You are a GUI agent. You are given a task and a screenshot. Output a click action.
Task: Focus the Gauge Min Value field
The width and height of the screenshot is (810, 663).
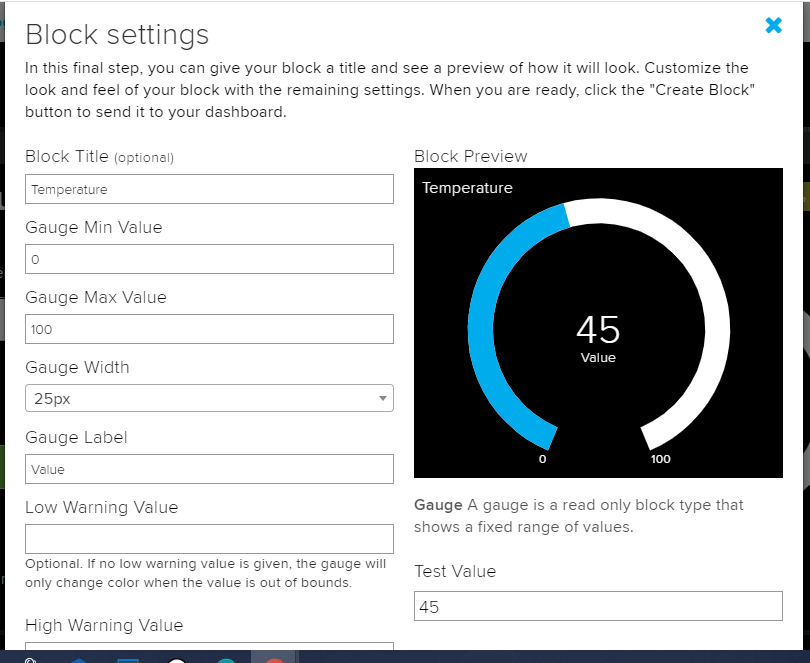(209, 259)
